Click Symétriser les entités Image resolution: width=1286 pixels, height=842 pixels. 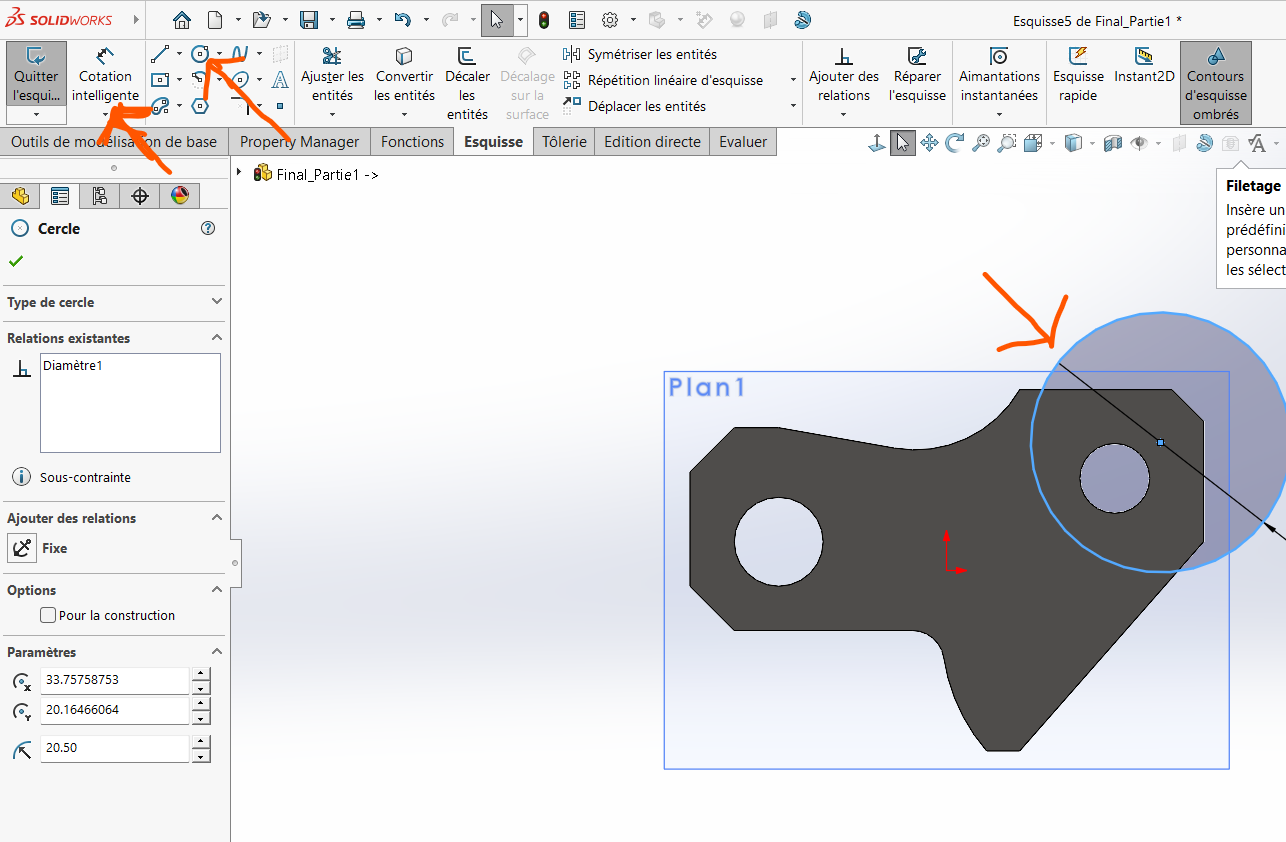point(640,54)
